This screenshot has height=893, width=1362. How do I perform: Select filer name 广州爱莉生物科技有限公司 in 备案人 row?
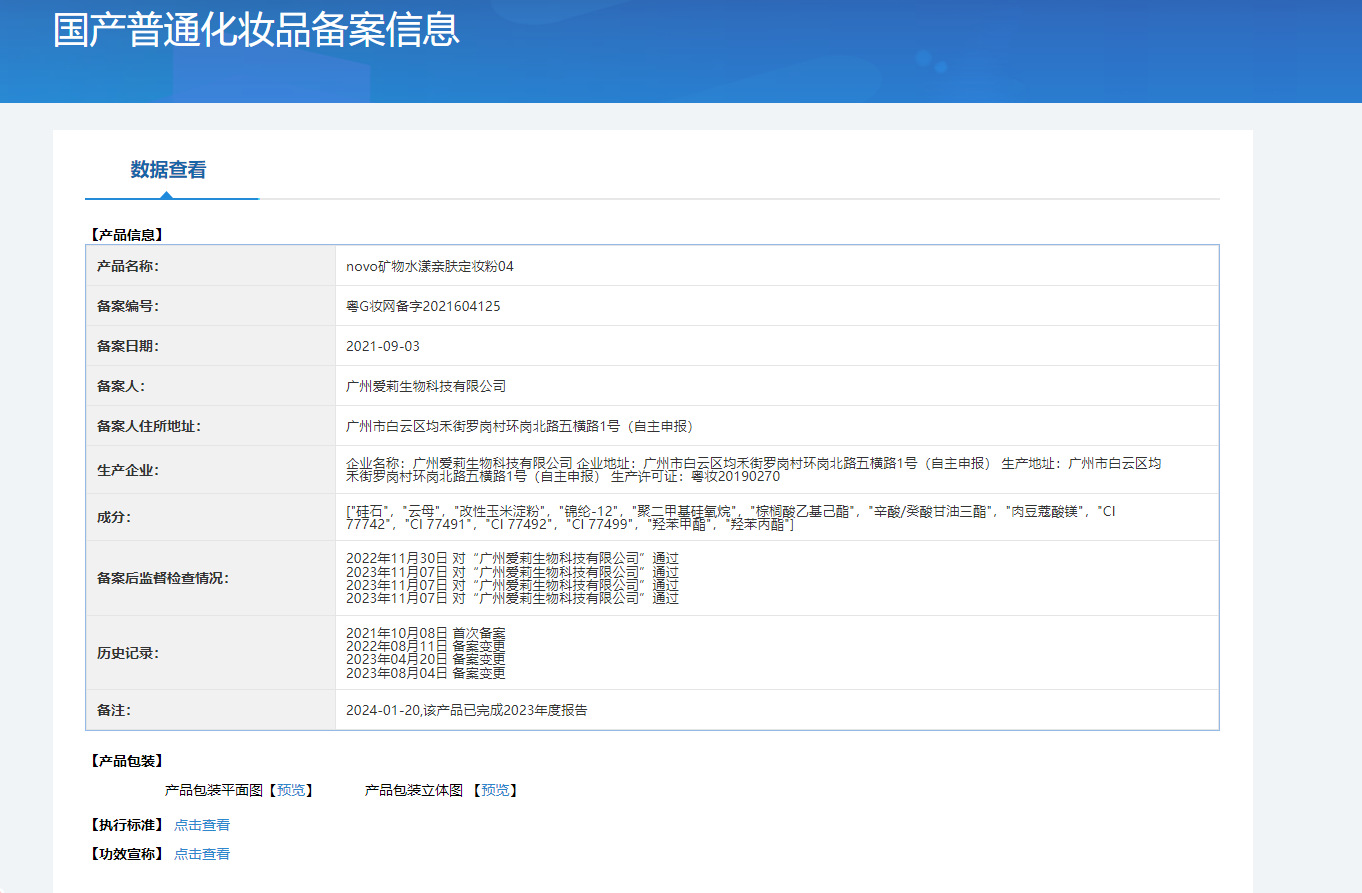[426, 386]
